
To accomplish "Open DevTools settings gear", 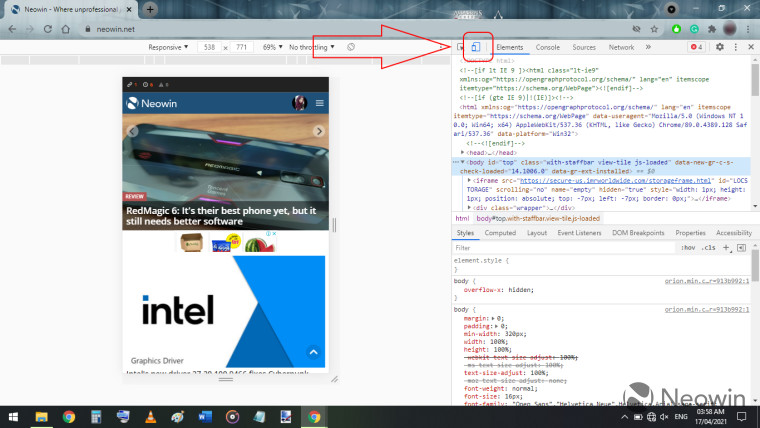I will (720, 47).
